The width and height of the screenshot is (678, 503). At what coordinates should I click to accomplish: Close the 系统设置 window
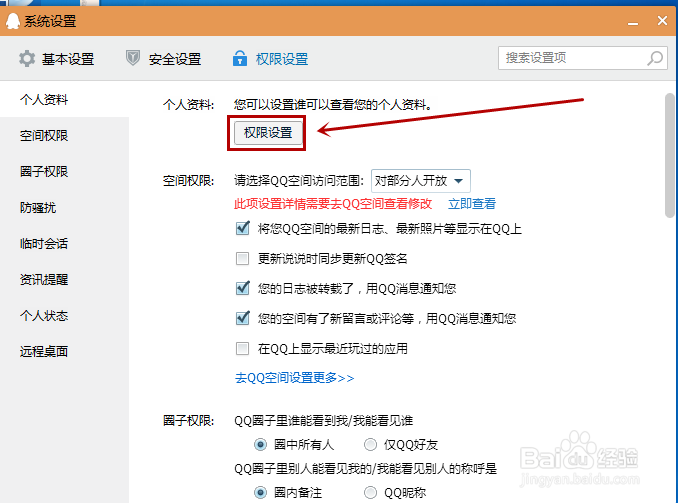pyautogui.click(x=662, y=20)
